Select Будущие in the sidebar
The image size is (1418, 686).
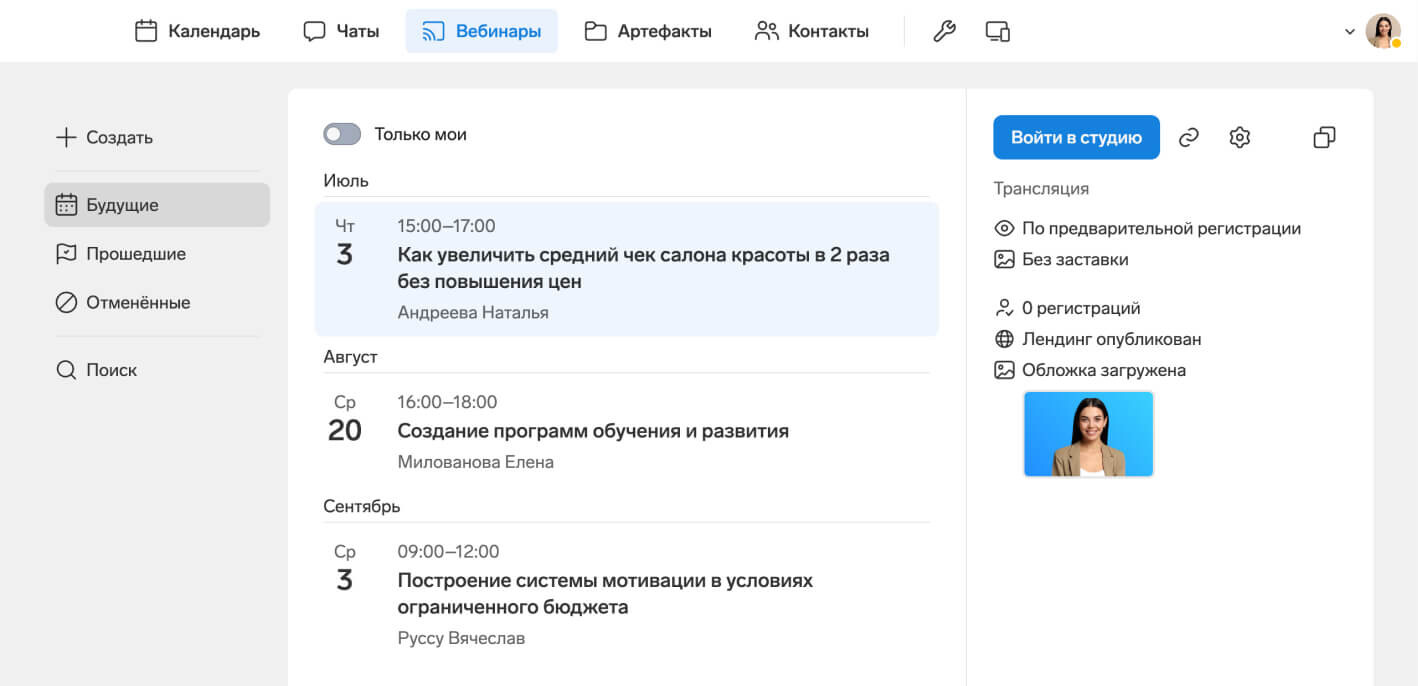157,205
